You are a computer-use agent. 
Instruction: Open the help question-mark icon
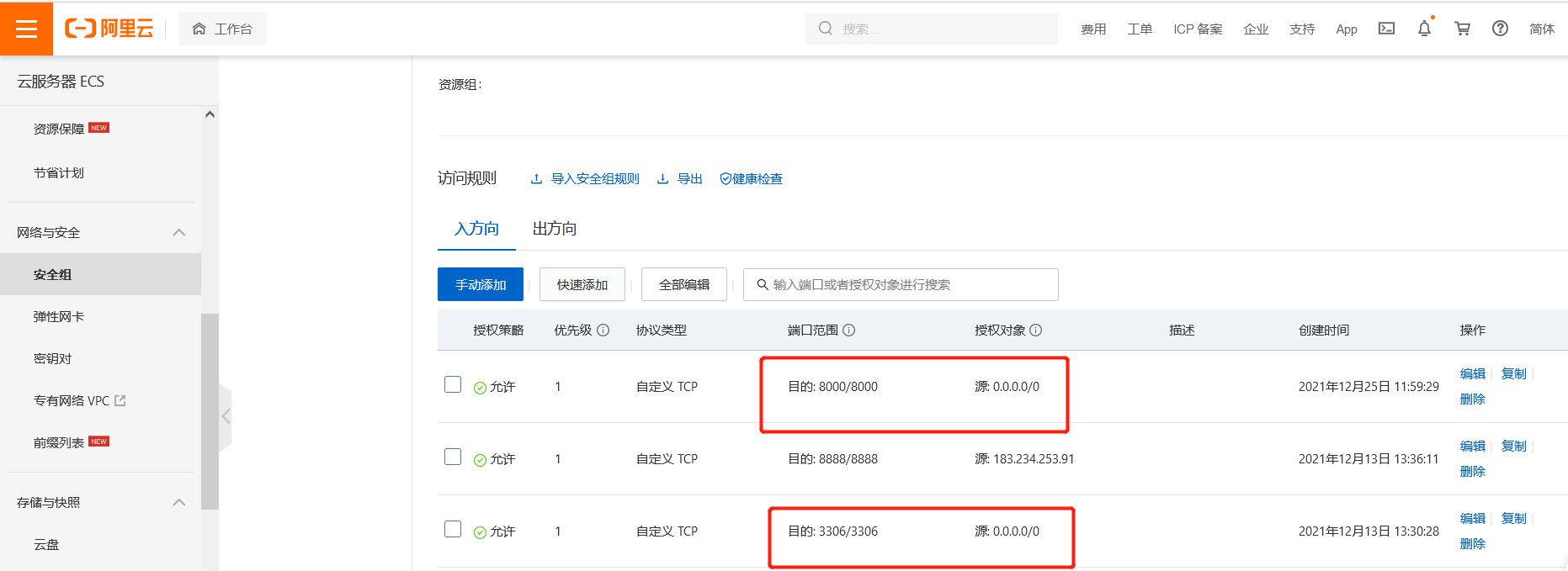point(1500,29)
